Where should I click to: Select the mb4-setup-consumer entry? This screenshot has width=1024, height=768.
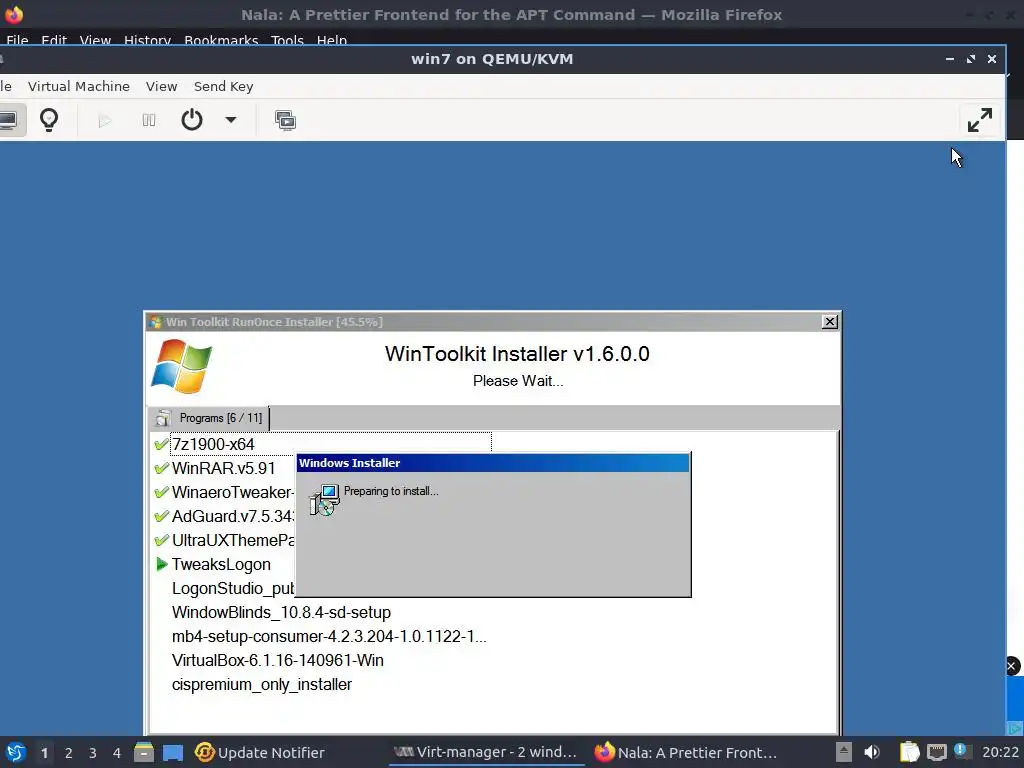pos(329,637)
